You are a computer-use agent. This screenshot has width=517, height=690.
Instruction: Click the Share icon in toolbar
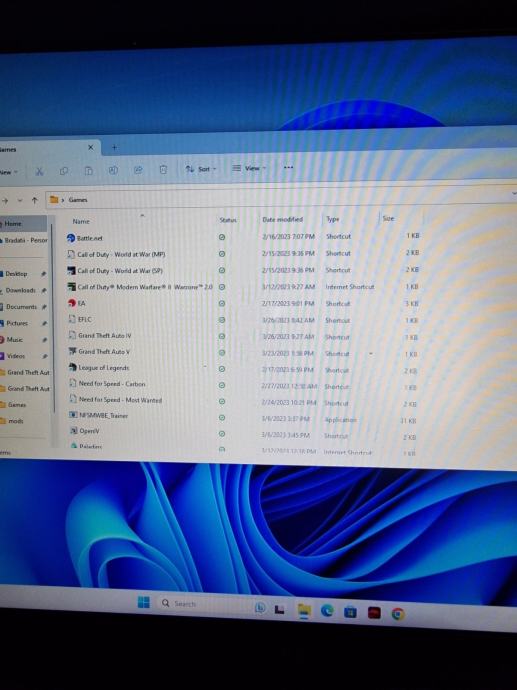[138, 170]
